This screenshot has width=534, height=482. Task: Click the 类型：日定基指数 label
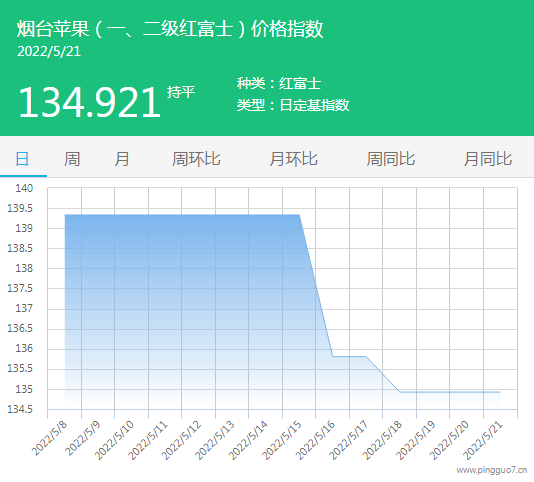click(x=293, y=105)
